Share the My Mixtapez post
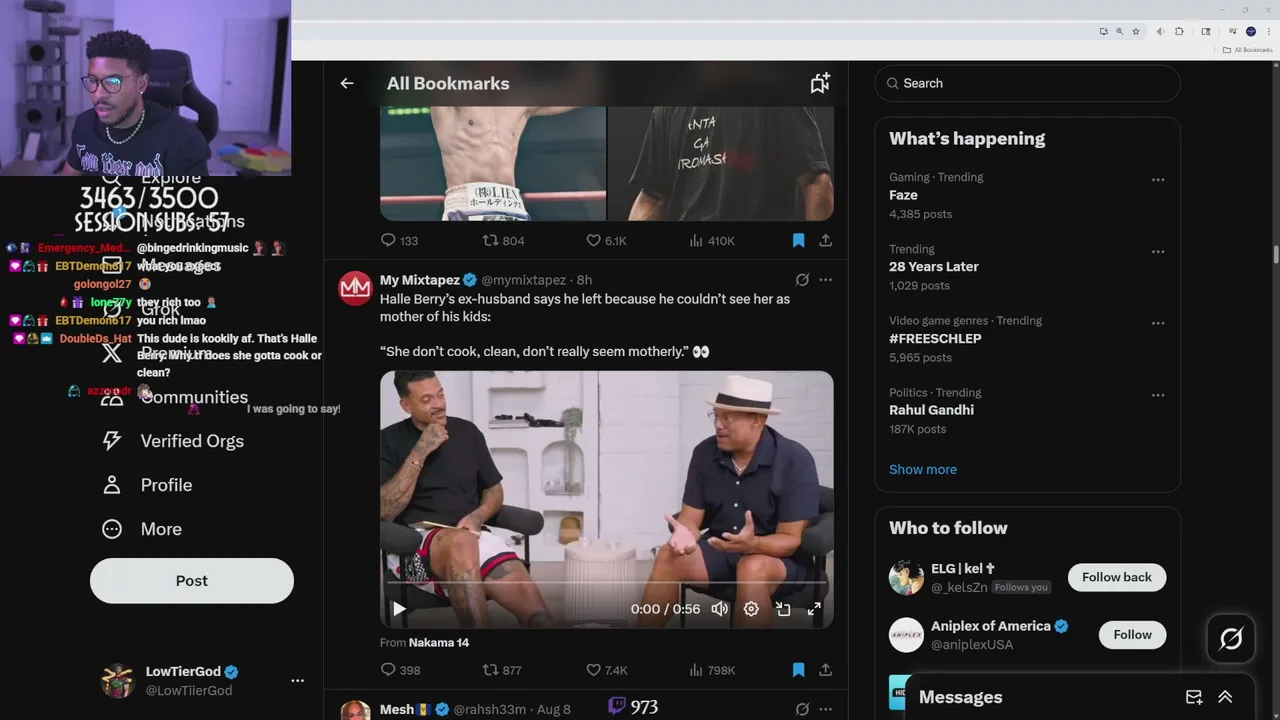Screen dimensions: 1280x720 click(826, 670)
